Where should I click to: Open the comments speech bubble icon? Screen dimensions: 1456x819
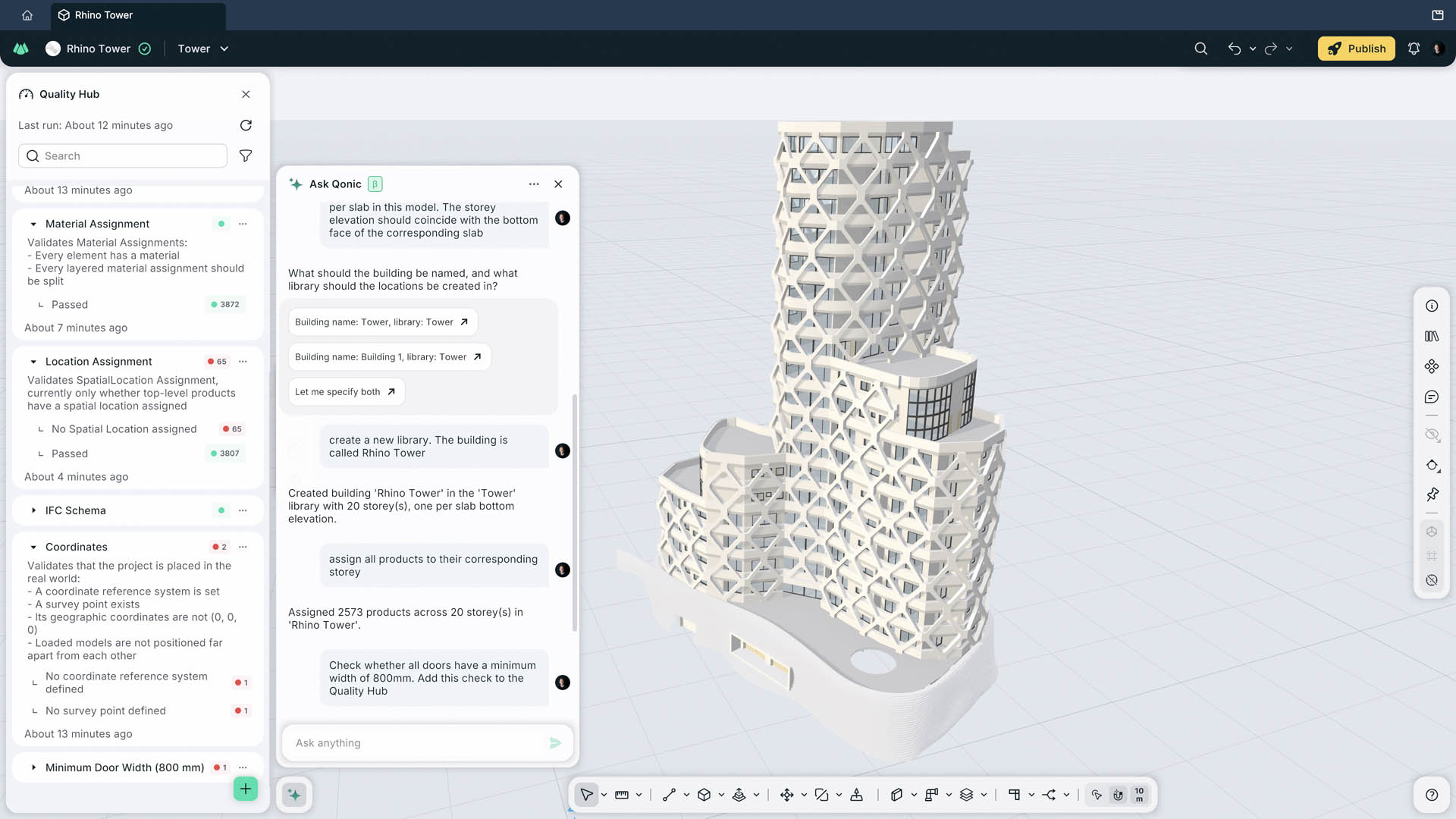(1432, 397)
